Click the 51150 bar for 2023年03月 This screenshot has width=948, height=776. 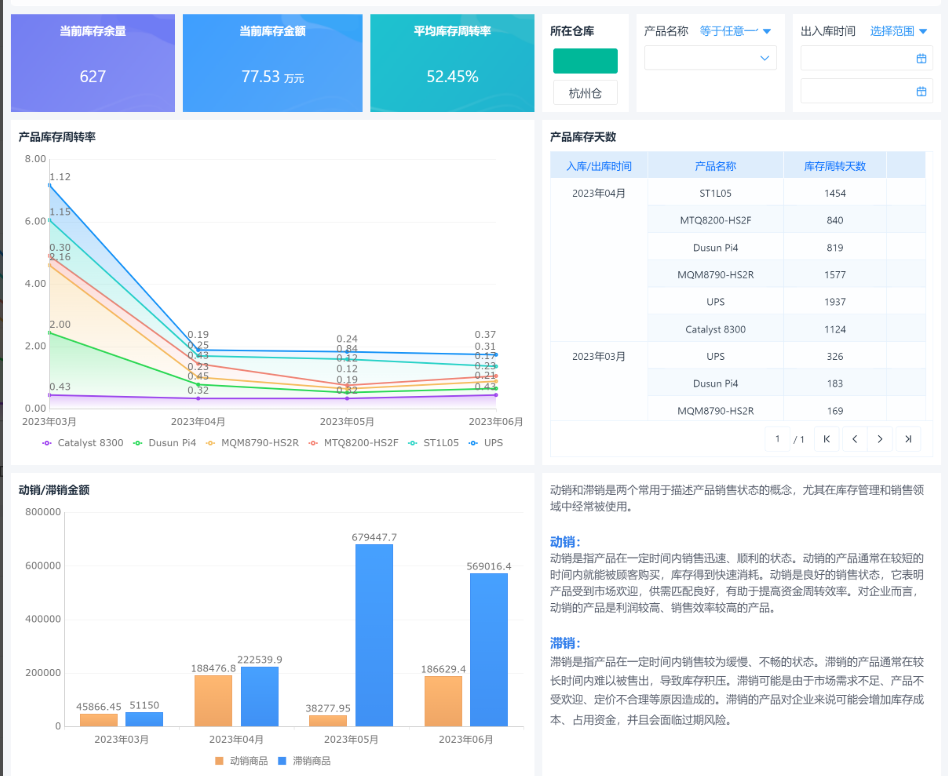coord(144,719)
